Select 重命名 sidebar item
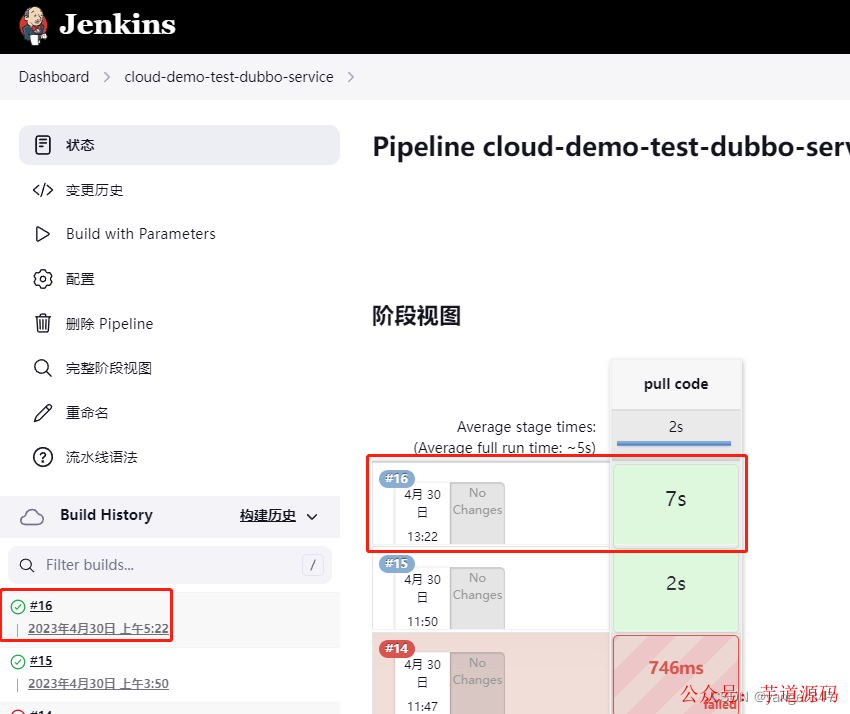Image resolution: width=850 pixels, height=714 pixels. 87,413
